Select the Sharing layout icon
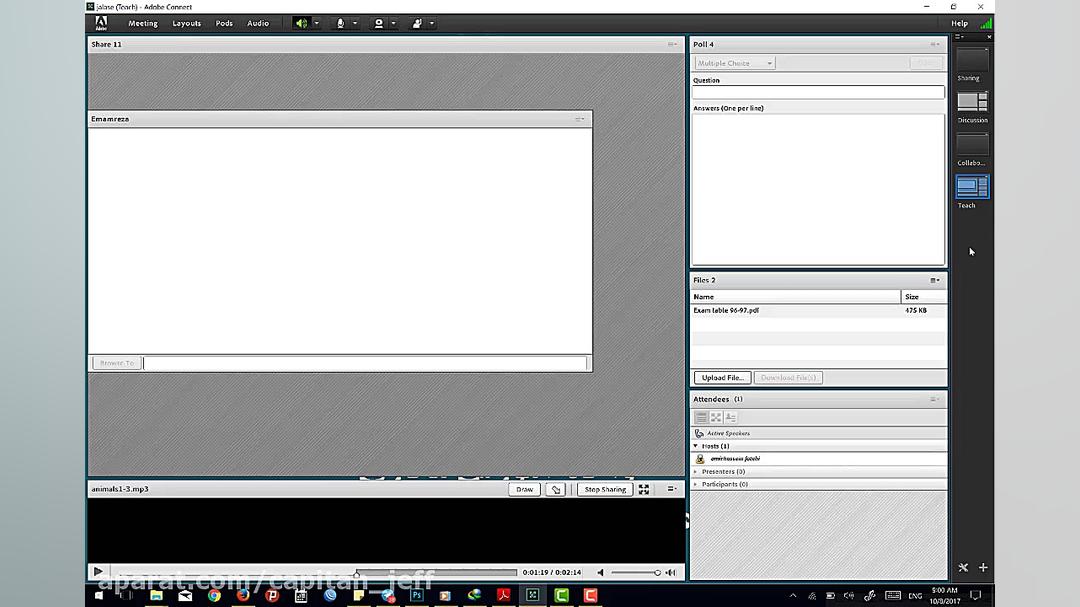The width and height of the screenshot is (1080, 607). [x=970, y=62]
